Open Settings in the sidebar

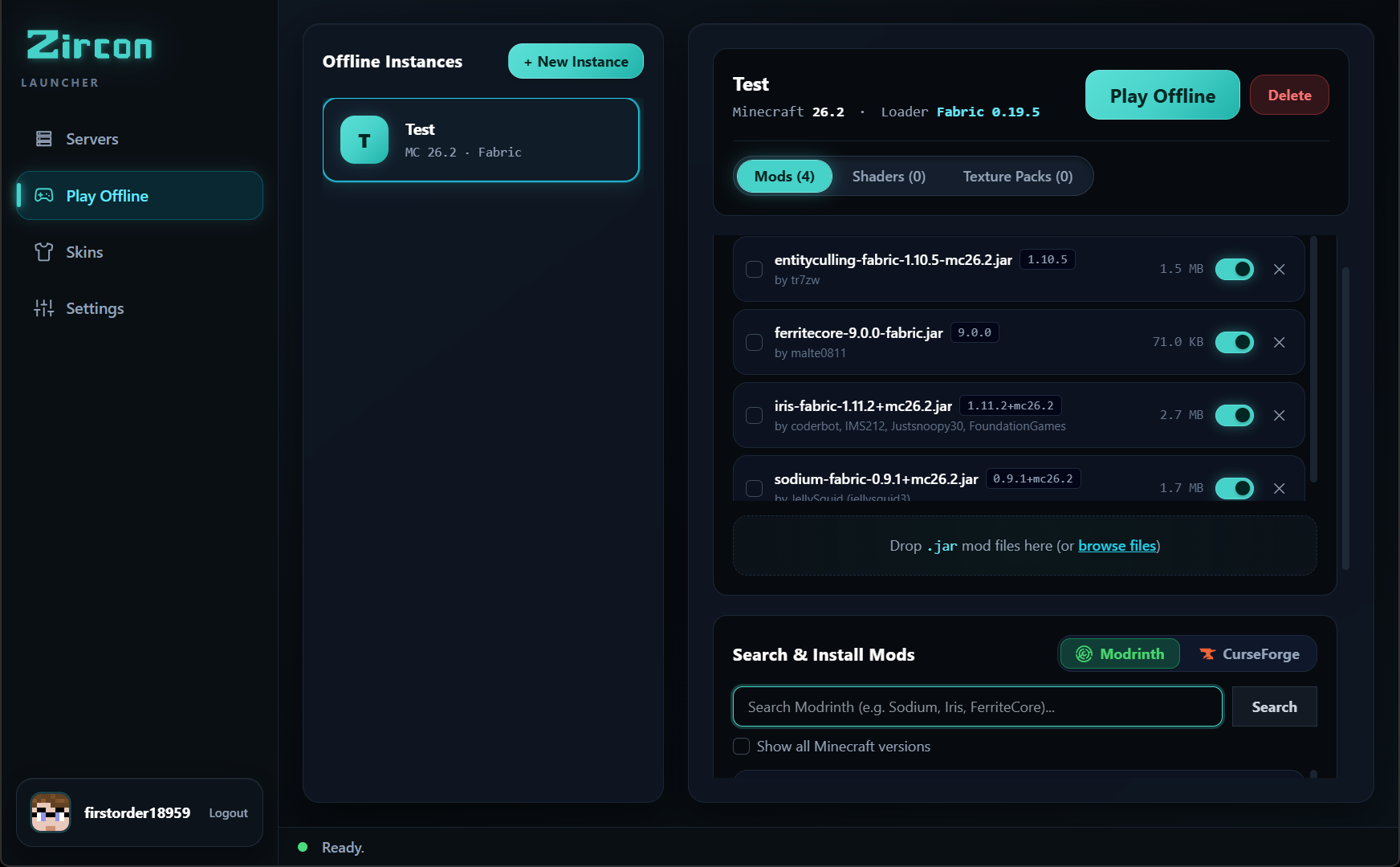coord(140,308)
